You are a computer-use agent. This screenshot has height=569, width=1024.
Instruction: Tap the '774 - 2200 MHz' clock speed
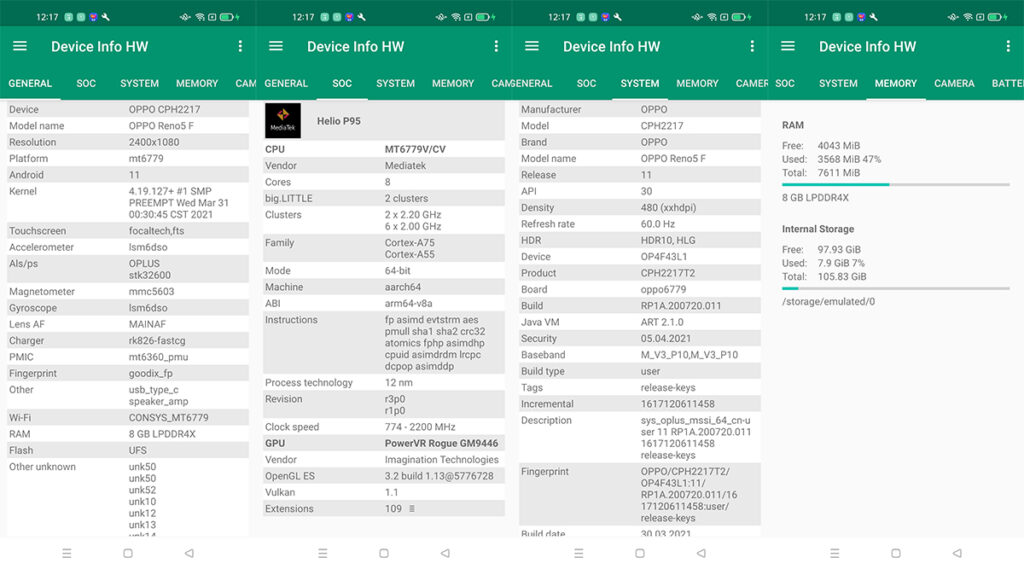(420, 427)
